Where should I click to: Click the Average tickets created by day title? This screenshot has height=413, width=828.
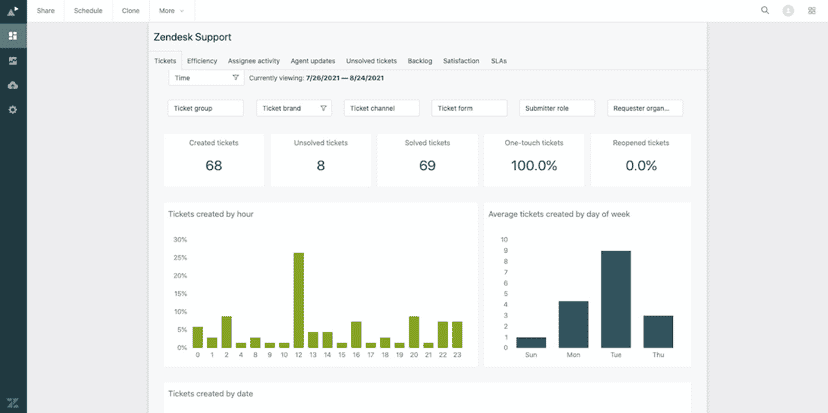point(559,214)
